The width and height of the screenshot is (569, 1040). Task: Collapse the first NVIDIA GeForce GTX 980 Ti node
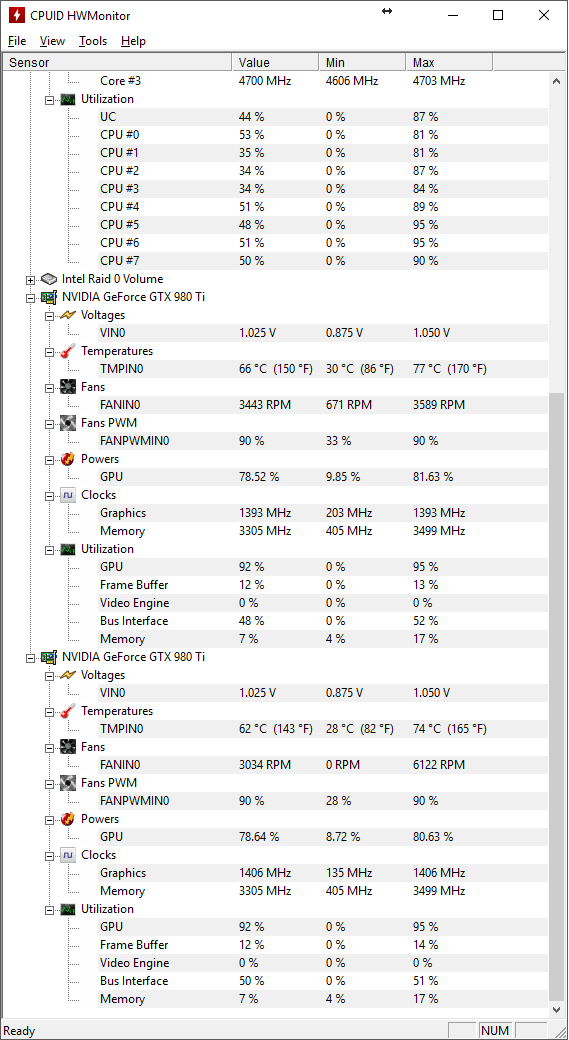(31, 298)
